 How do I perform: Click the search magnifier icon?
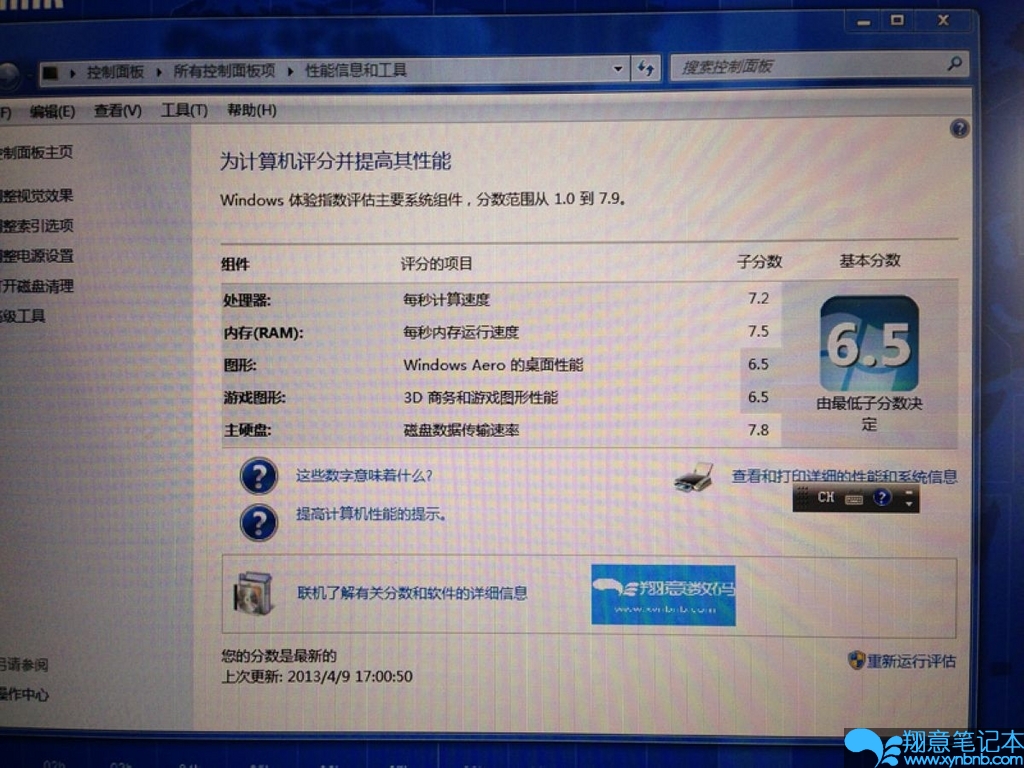(x=954, y=65)
